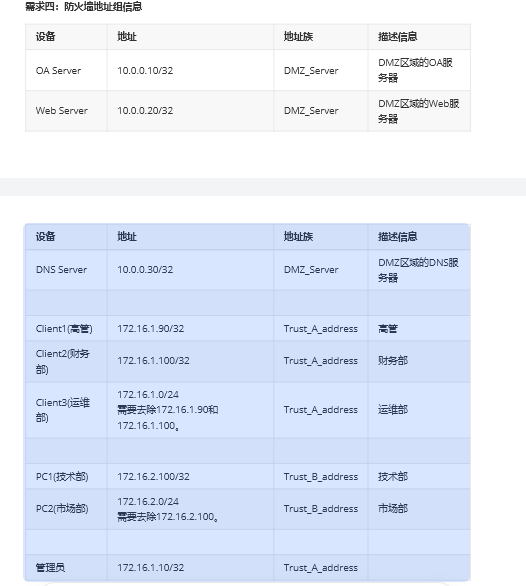Select the address 10.0.0.10/32

click(145, 71)
